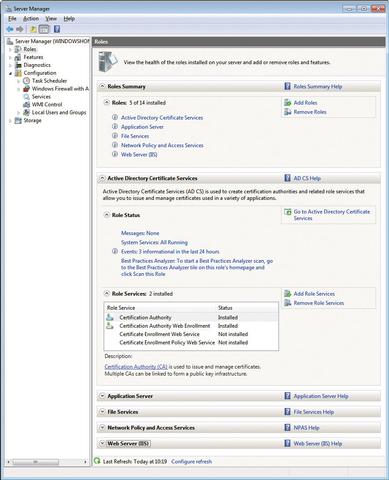This screenshot has height=480, width=389.
Task: Open the Help menu
Action: click(x=69, y=19)
